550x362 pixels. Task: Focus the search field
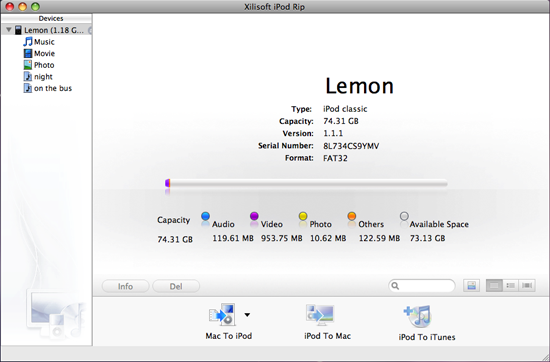click(422, 286)
